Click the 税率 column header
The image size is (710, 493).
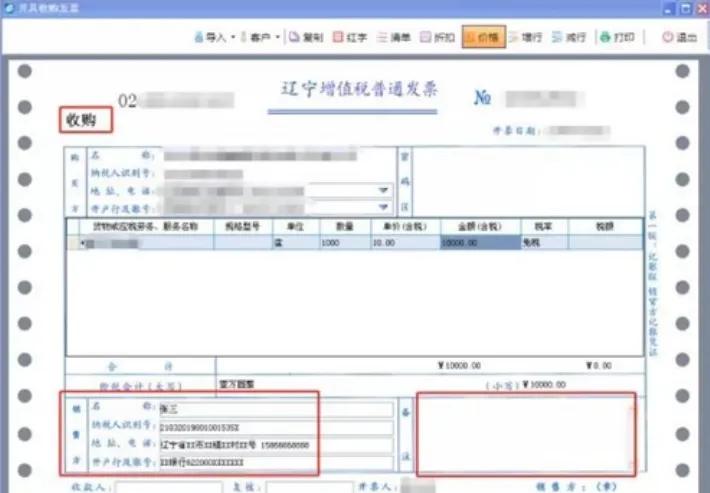tap(544, 226)
